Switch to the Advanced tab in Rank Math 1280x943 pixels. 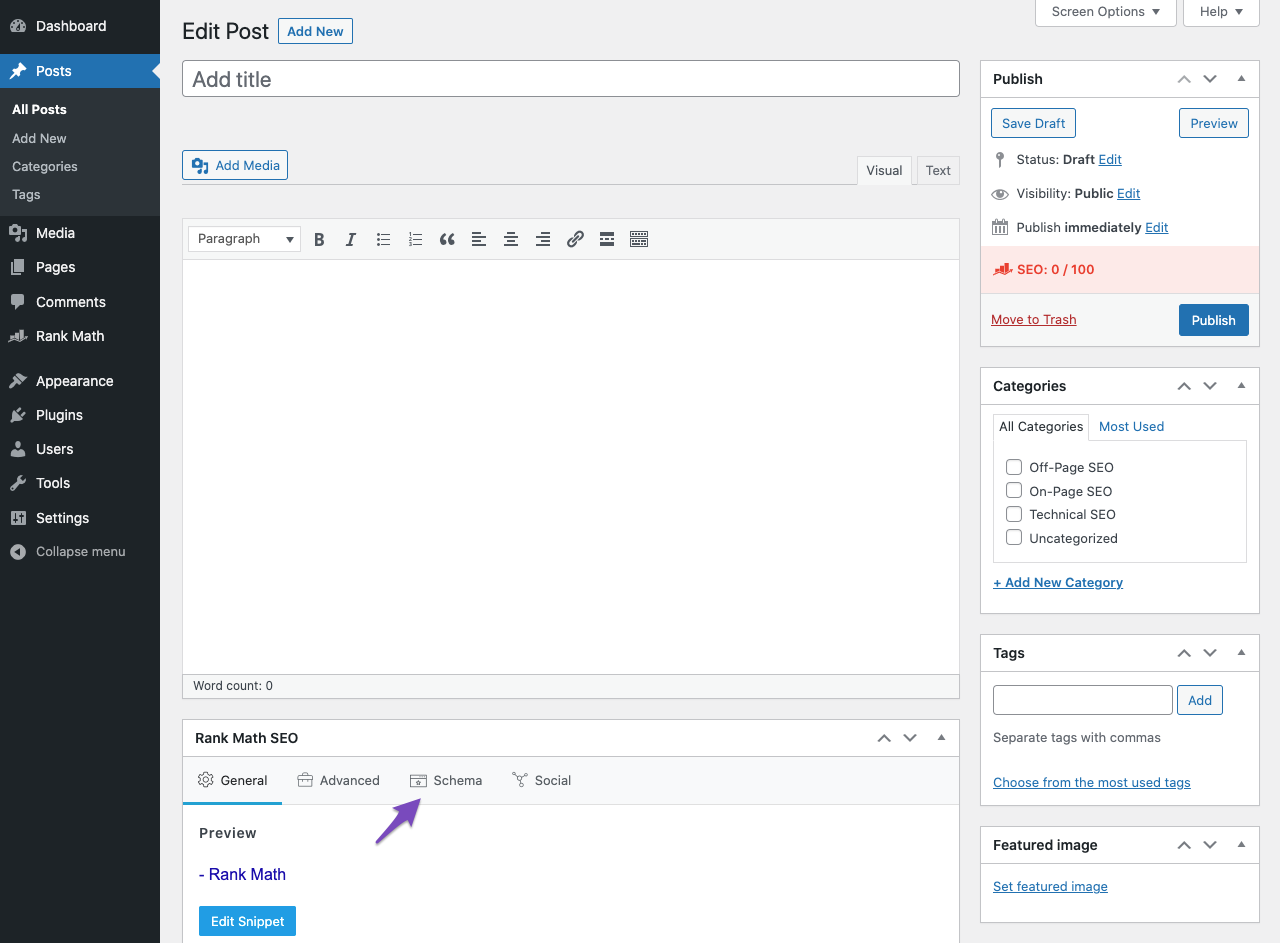338,780
